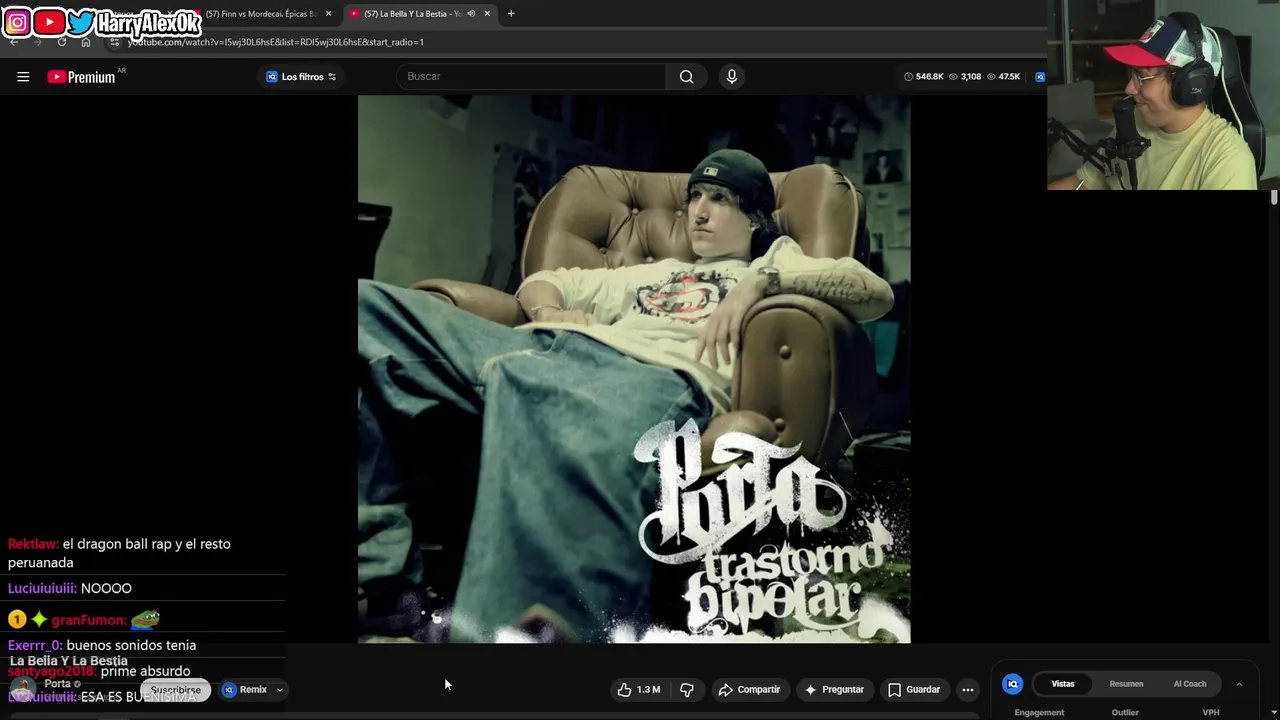This screenshot has height=720, width=1280.
Task: Click the Outlier column label
Action: coord(1125,713)
